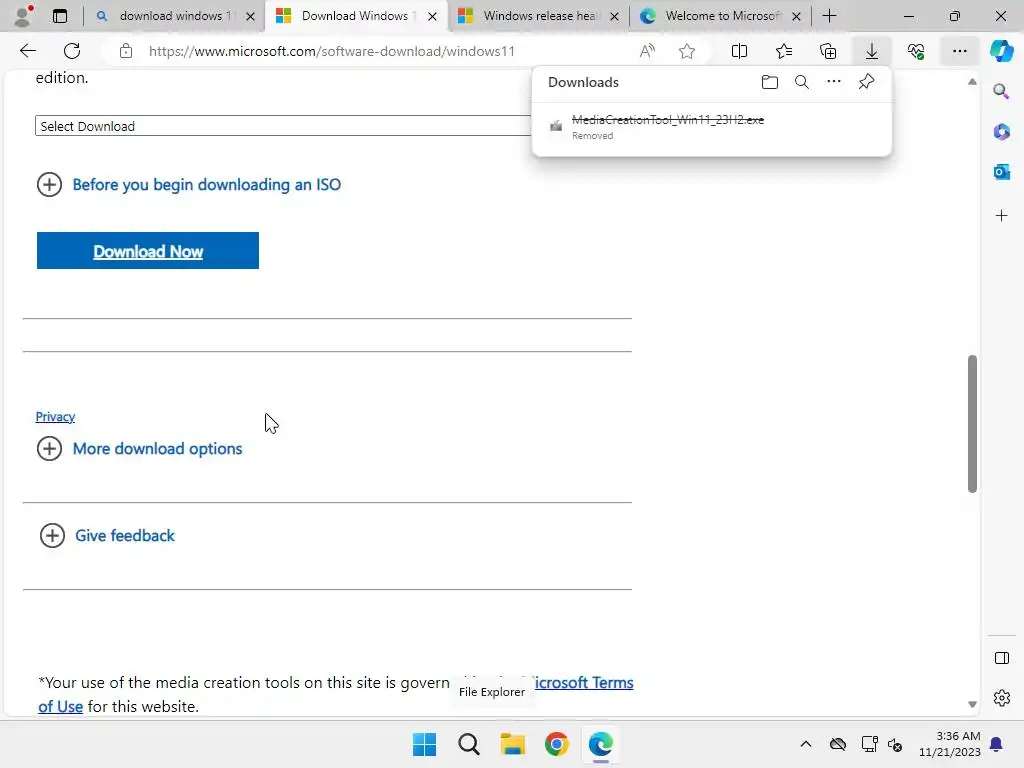Search within downloads
1024x768 pixels.
(x=802, y=82)
